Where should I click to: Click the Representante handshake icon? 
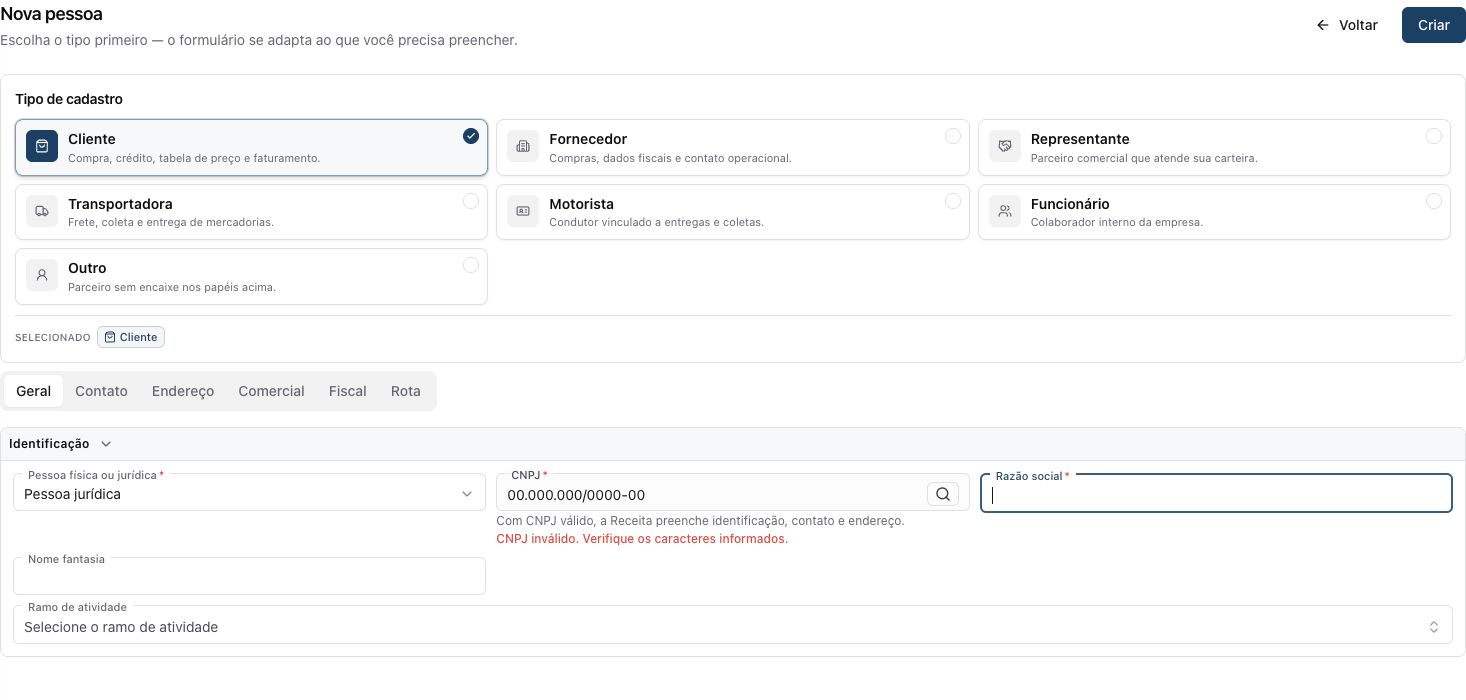click(1004, 146)
